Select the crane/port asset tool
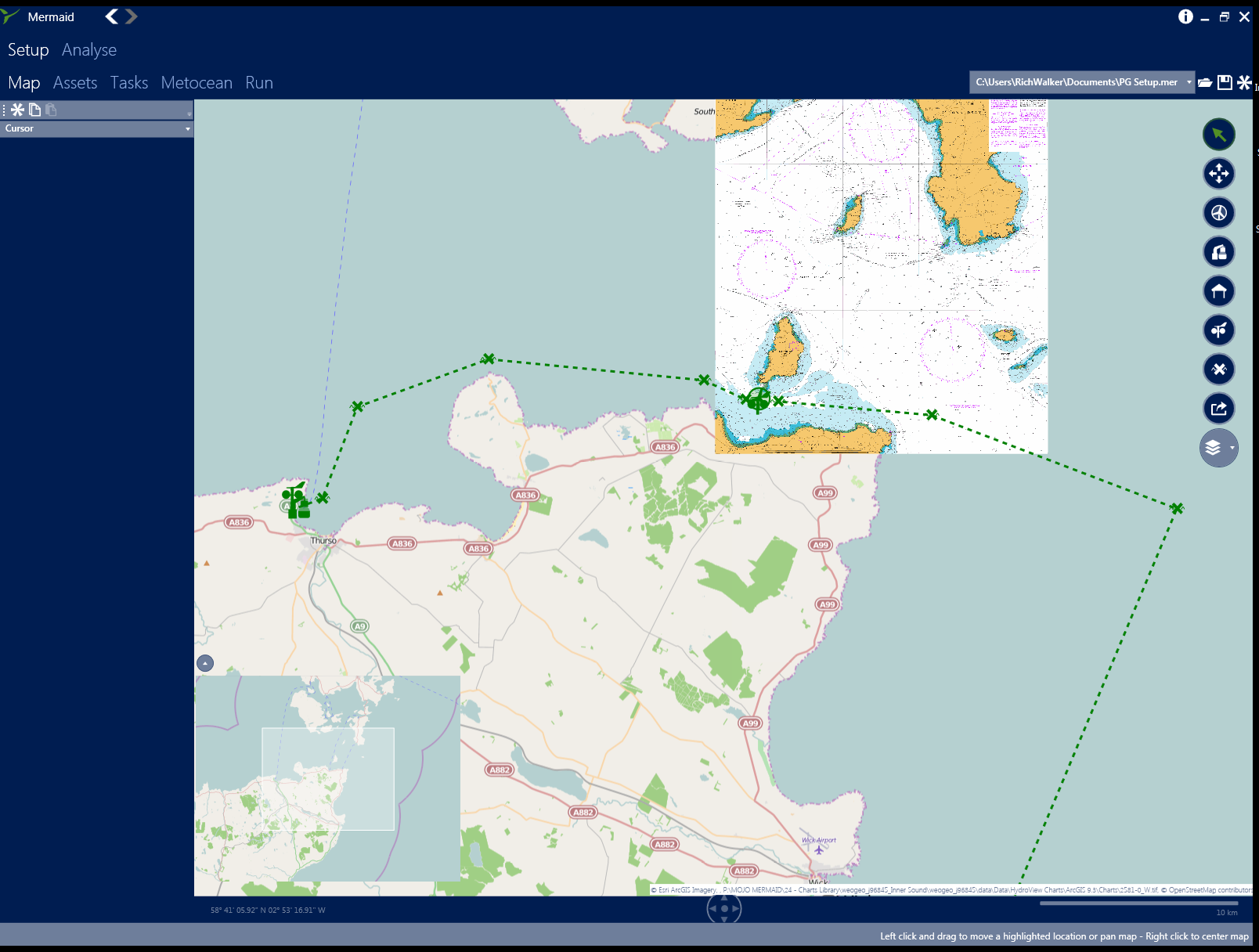 [x=1218, y=251]
